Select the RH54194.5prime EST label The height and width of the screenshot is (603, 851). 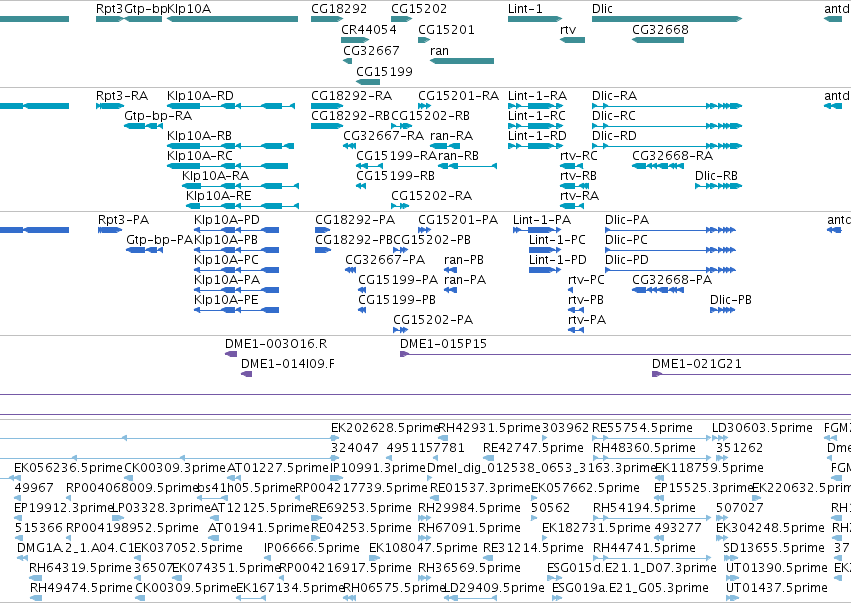(x=644, y=508)
